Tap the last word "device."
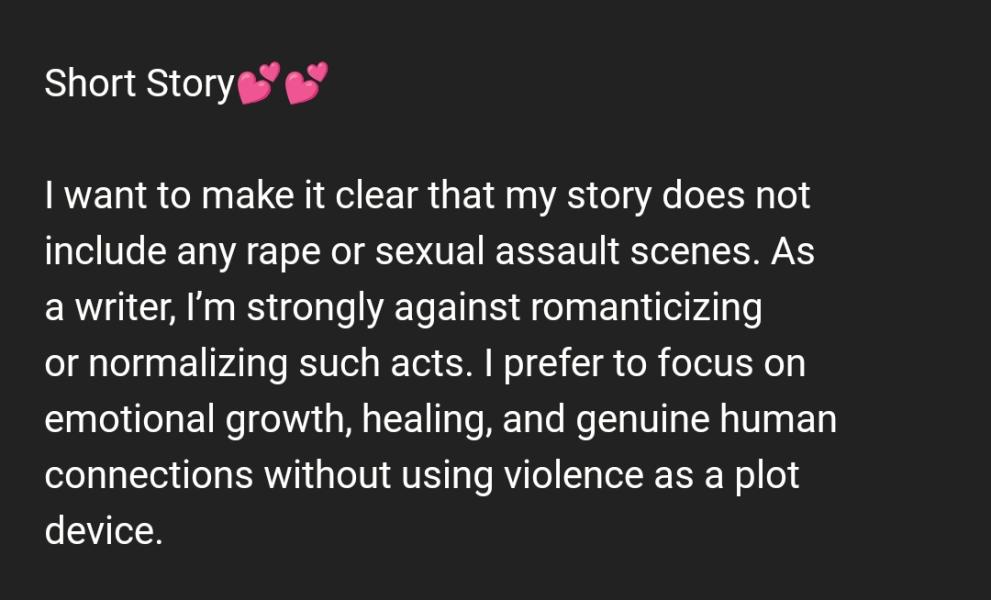 click(102, 530)
